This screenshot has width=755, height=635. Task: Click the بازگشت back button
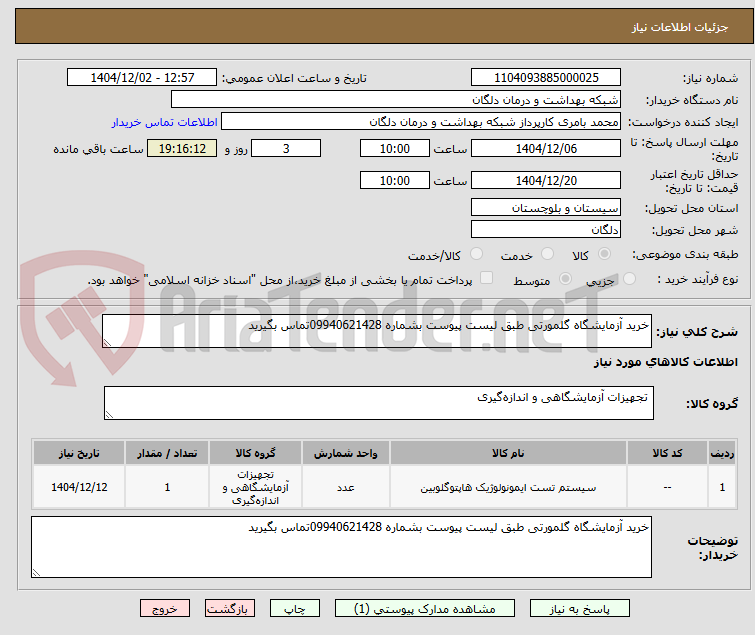229,609
